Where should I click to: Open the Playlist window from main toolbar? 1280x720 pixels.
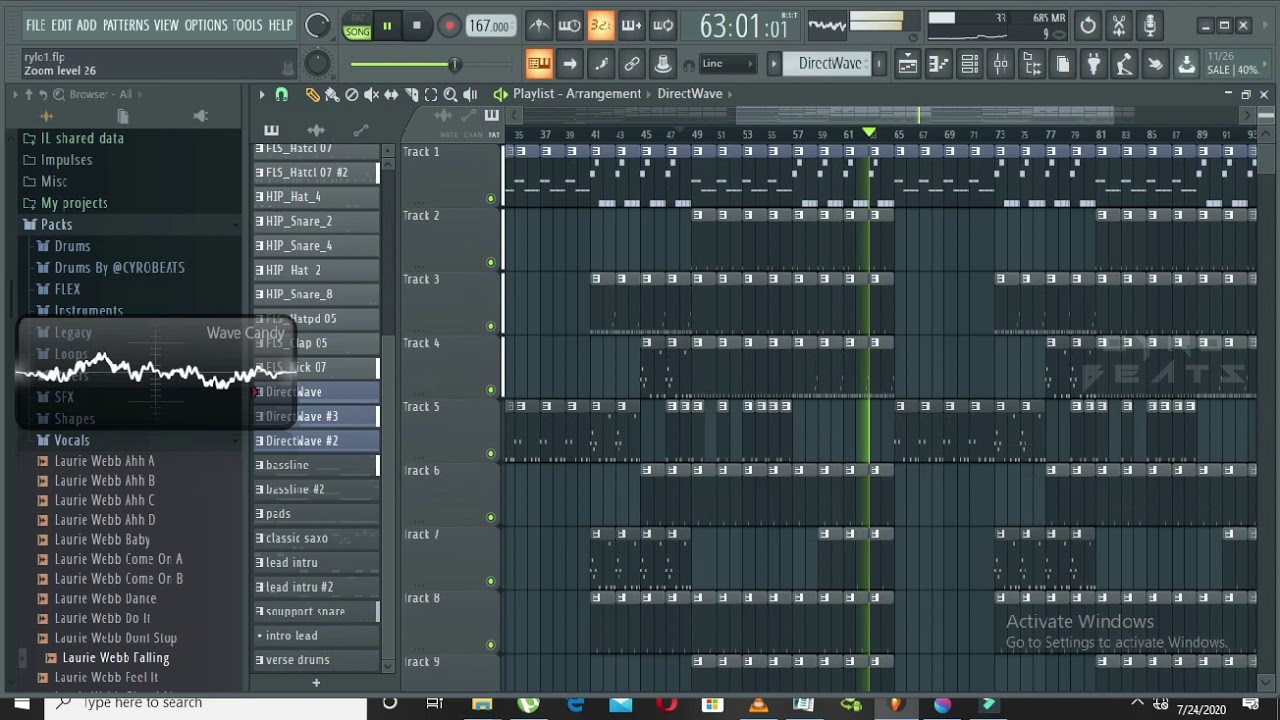tap(907, 65)
